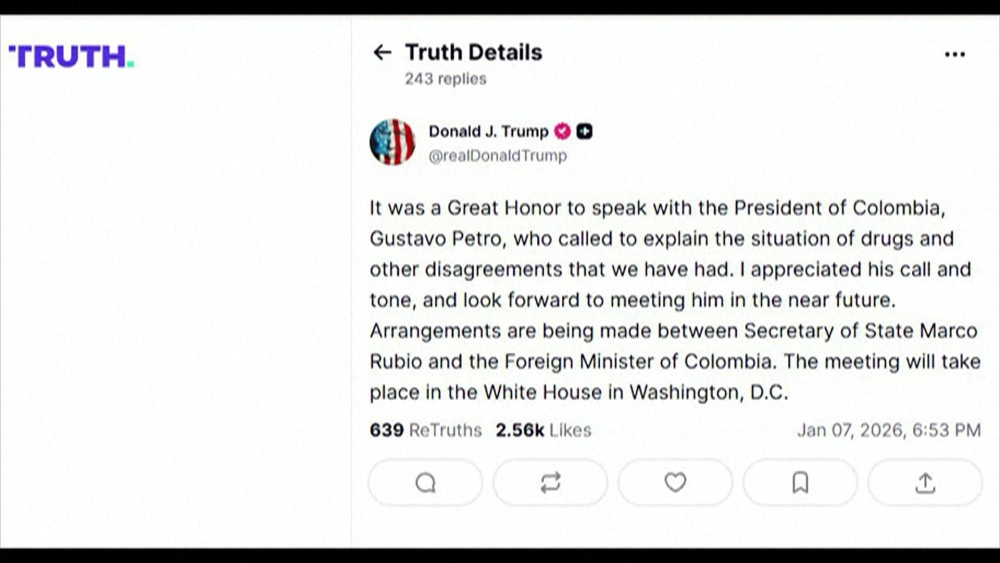Open the three-dot more options menu

point(955,54)
